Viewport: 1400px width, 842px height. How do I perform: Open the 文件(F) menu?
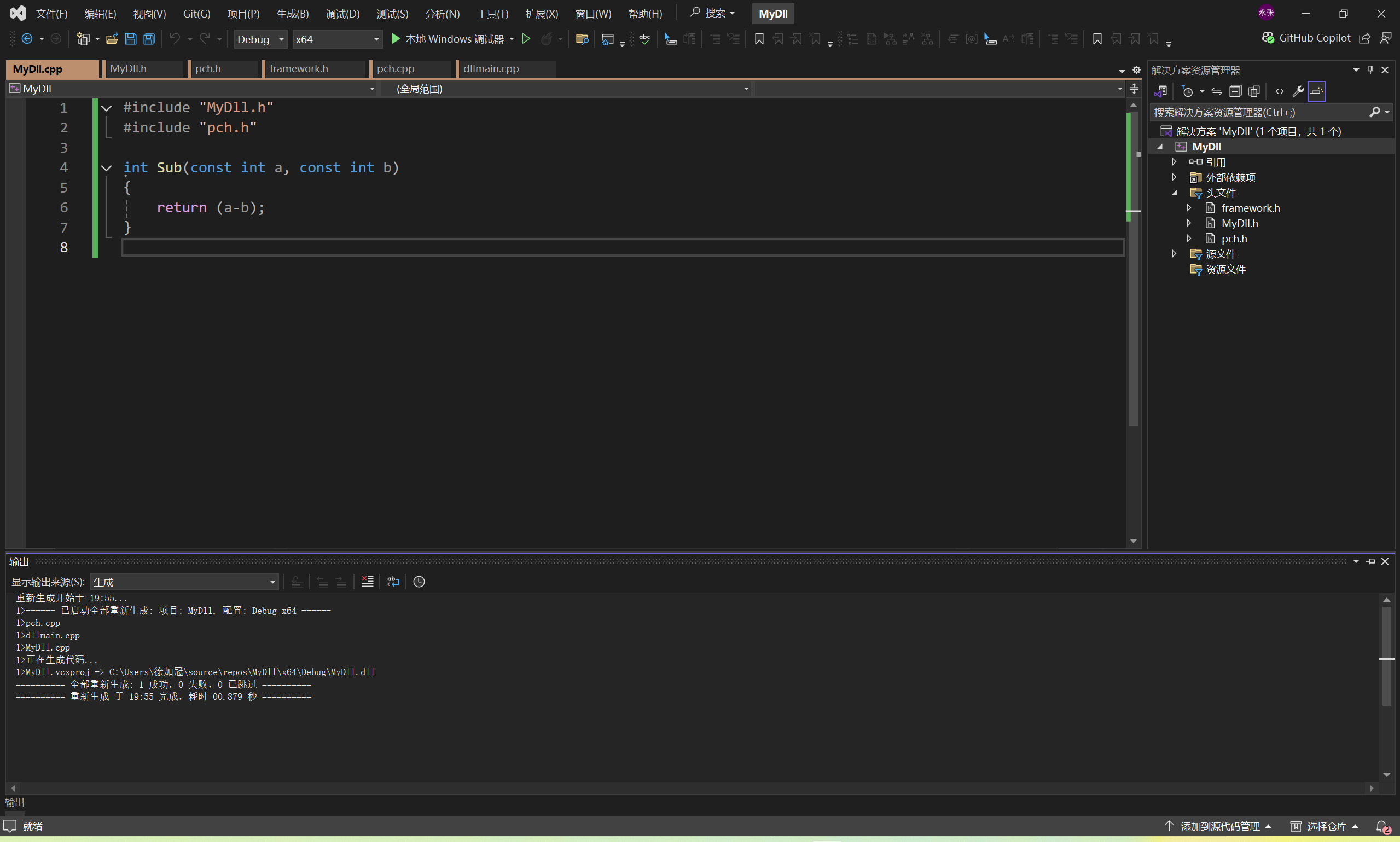51,14
